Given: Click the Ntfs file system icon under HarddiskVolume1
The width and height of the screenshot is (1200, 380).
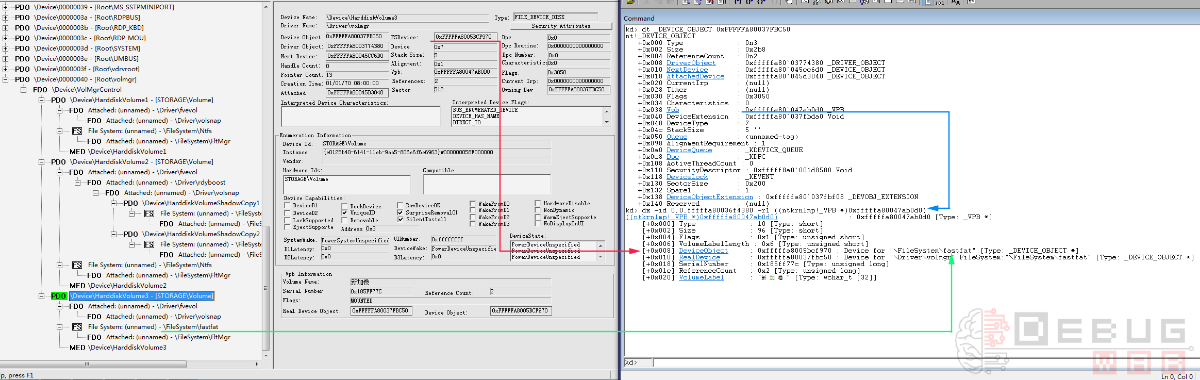Looking at the screenshot, I should 77,131.
